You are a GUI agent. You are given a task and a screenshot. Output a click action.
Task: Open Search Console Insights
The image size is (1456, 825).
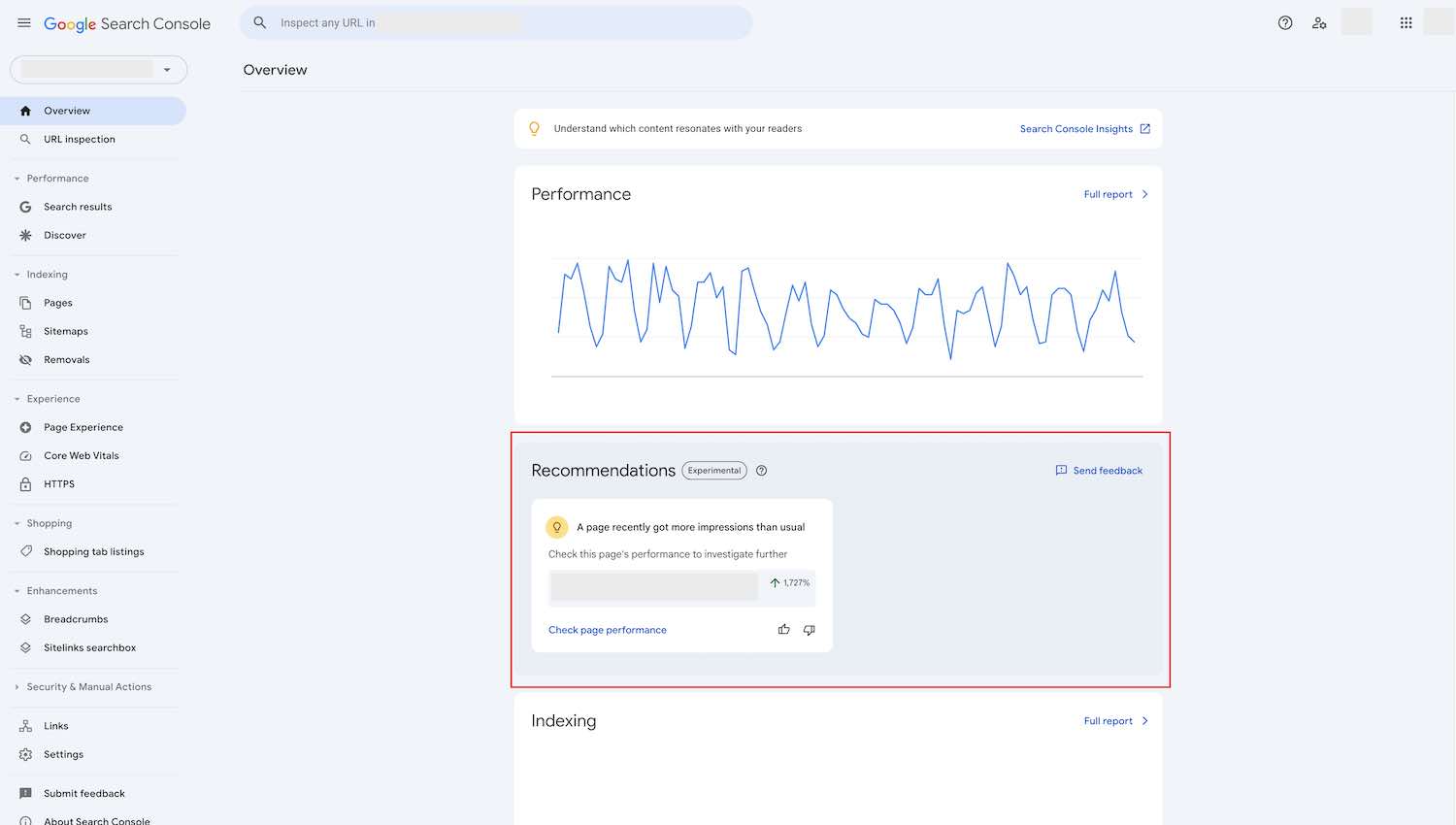[x=1076, y=128]
